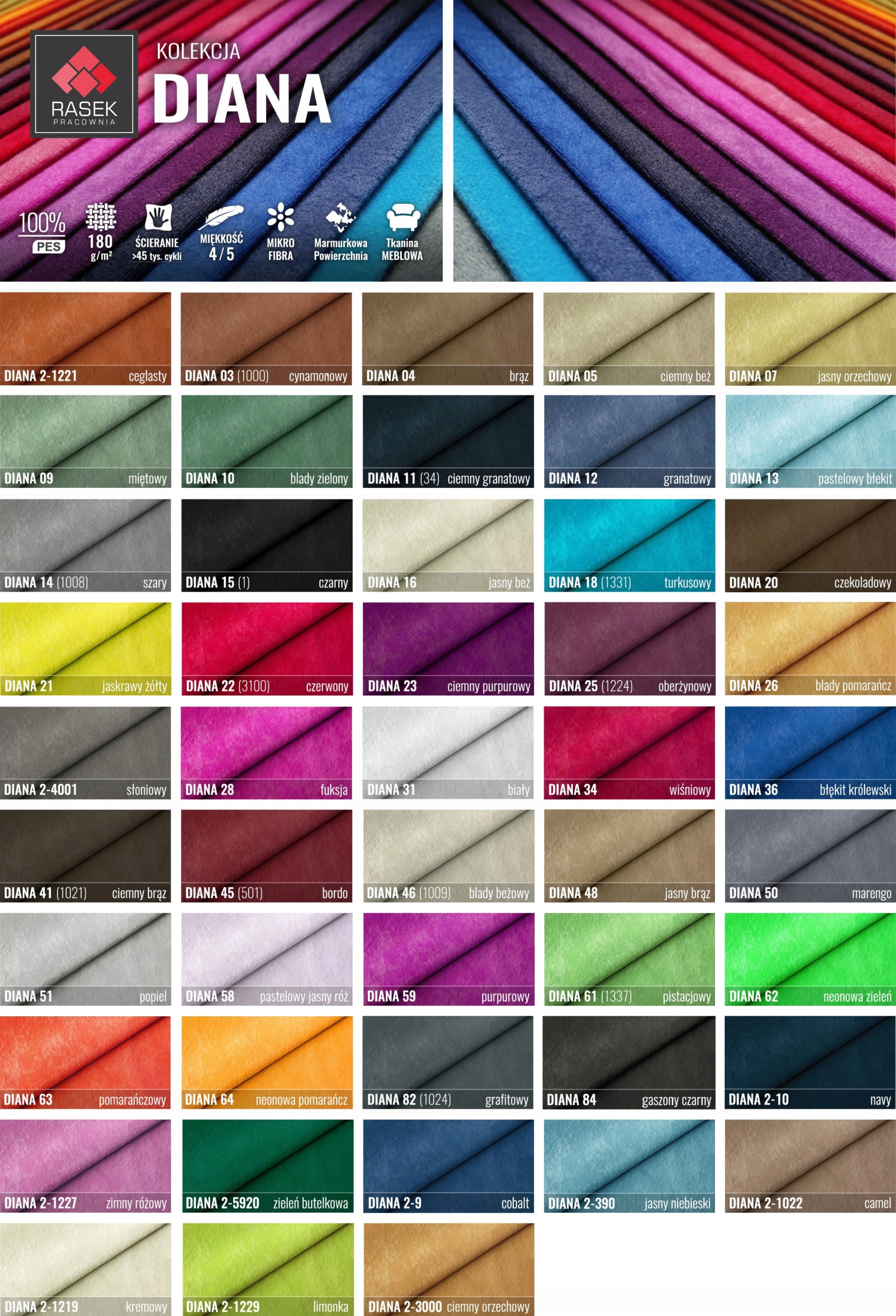Click the Miękkość feather softness icon
Image resolution: width=896 pixels, height=1316 pixels.
point(222,233)
